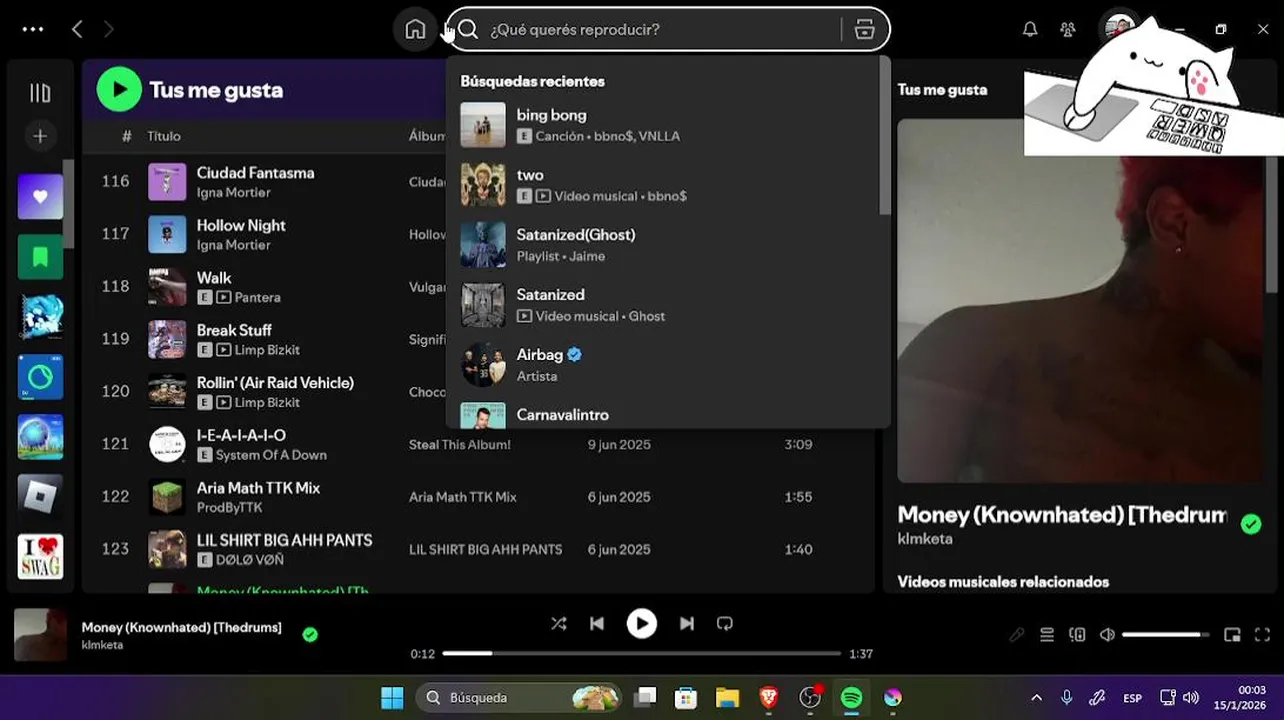The height and width of the screenshot is (720, 1284).
Task: Open connect to a device icon
Action: (x=1077, y=635)
